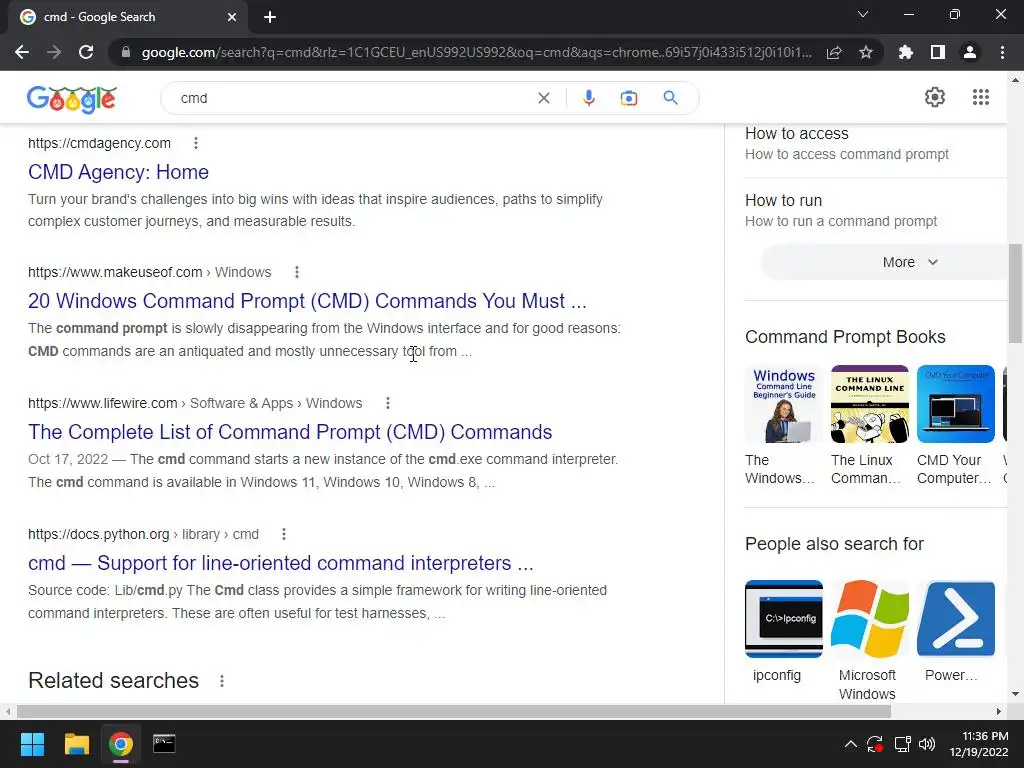Viewport: 1024px width, 768px height.
Task: Click the https://docs.python.org breadcrumb text
Action: tap(99, 534)
